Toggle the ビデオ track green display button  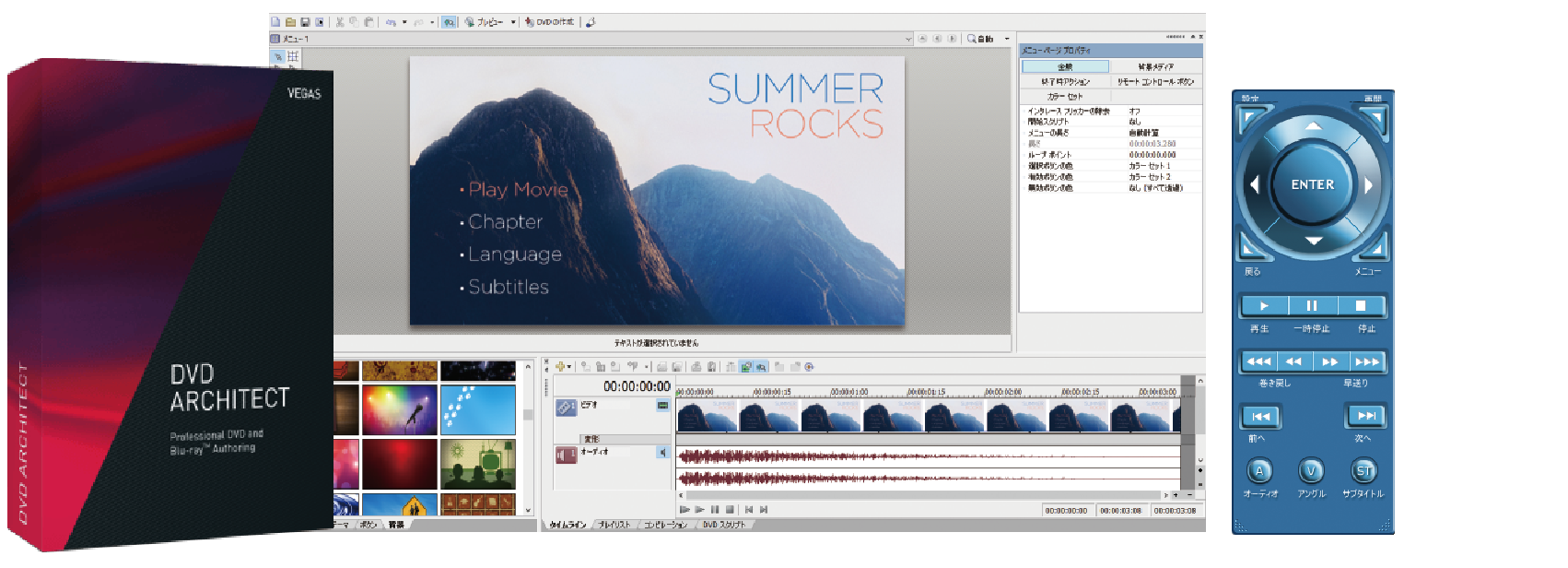pos(662,406)
